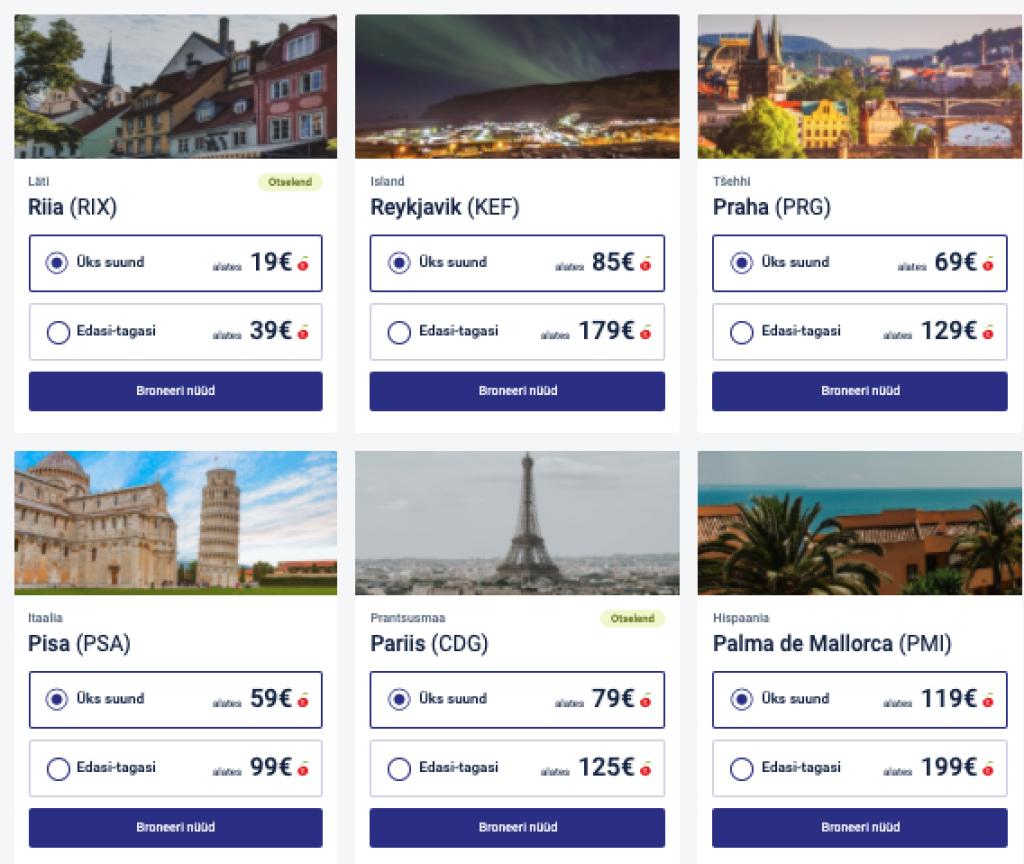Select Edasi-tagasi radio for Riia
Viewport: 1024px width, 864px height.
click(x=58, y=332)
